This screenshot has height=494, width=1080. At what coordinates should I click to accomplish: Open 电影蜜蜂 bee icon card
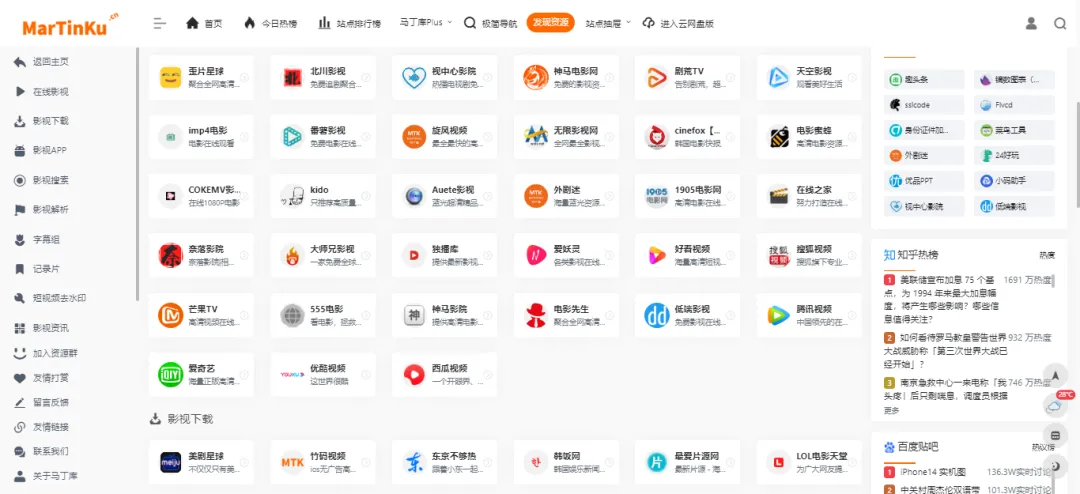809,136
